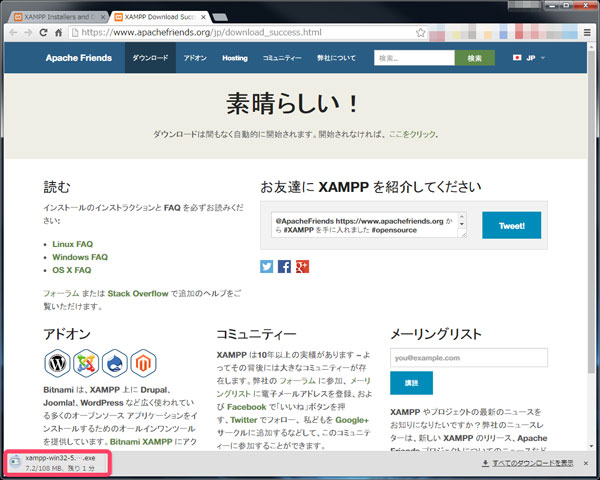Screen dimensions: 600x480
Task: Open the Chrome hamburger menu
Action: [x=587, y=33]
